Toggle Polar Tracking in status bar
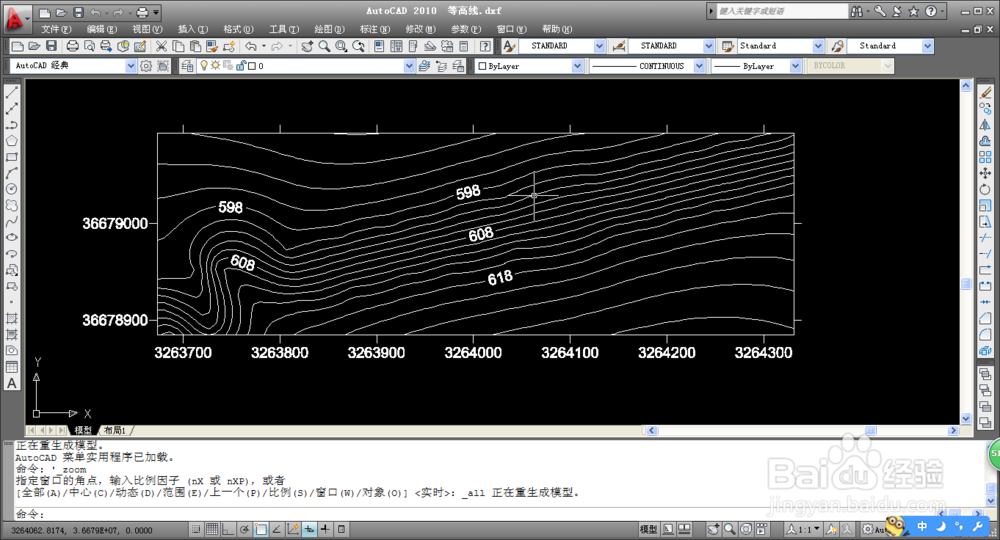The height and width of the screenshot is (540, 1000). coord(245,529)
